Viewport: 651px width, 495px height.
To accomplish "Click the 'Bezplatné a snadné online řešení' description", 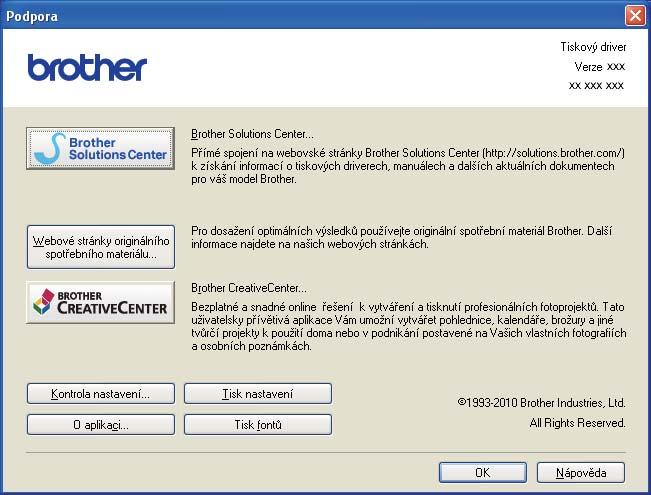I will click(409, 326).
